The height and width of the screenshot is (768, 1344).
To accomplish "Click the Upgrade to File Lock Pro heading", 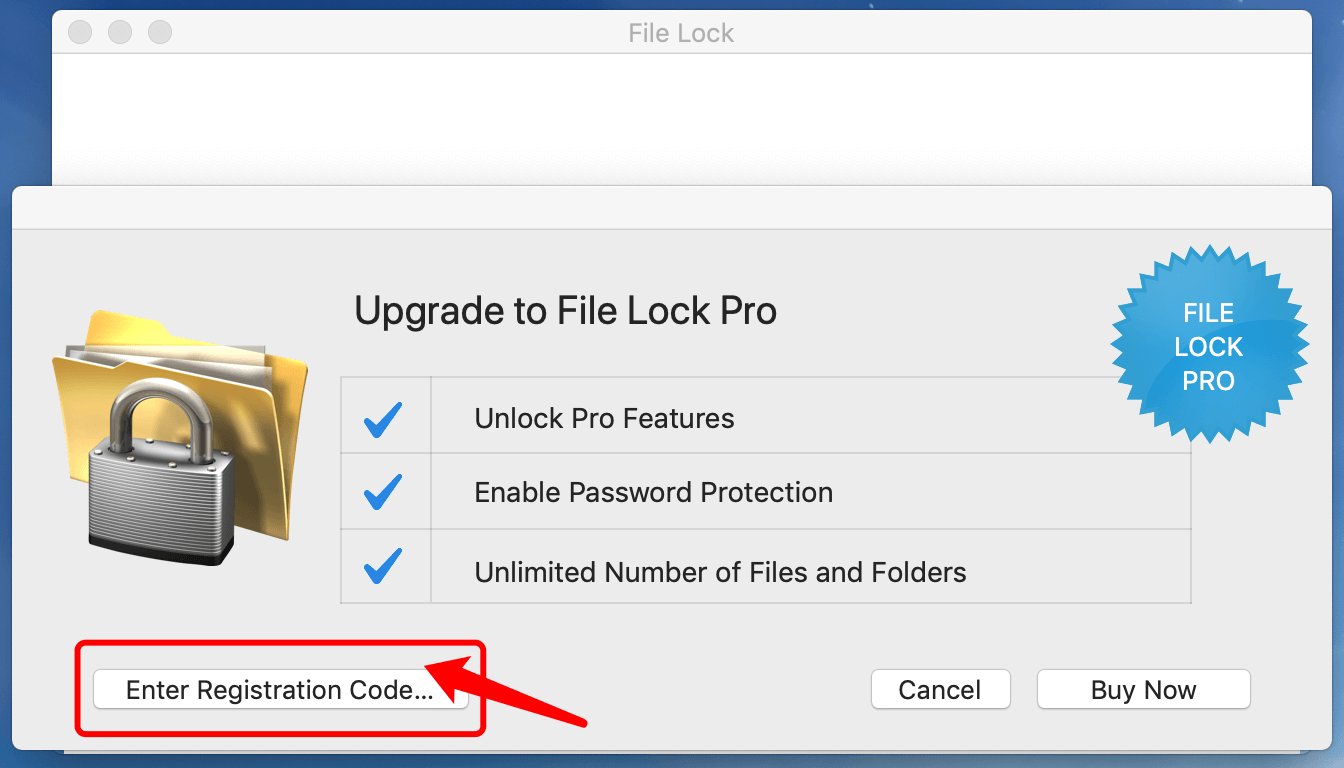I will pyautogui.click(x=565, y=312).
